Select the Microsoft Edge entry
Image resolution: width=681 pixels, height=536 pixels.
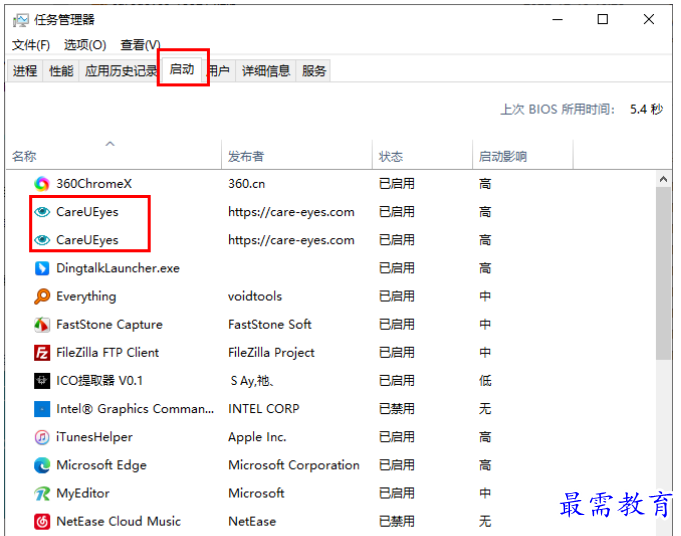click(x=101, y=465)
